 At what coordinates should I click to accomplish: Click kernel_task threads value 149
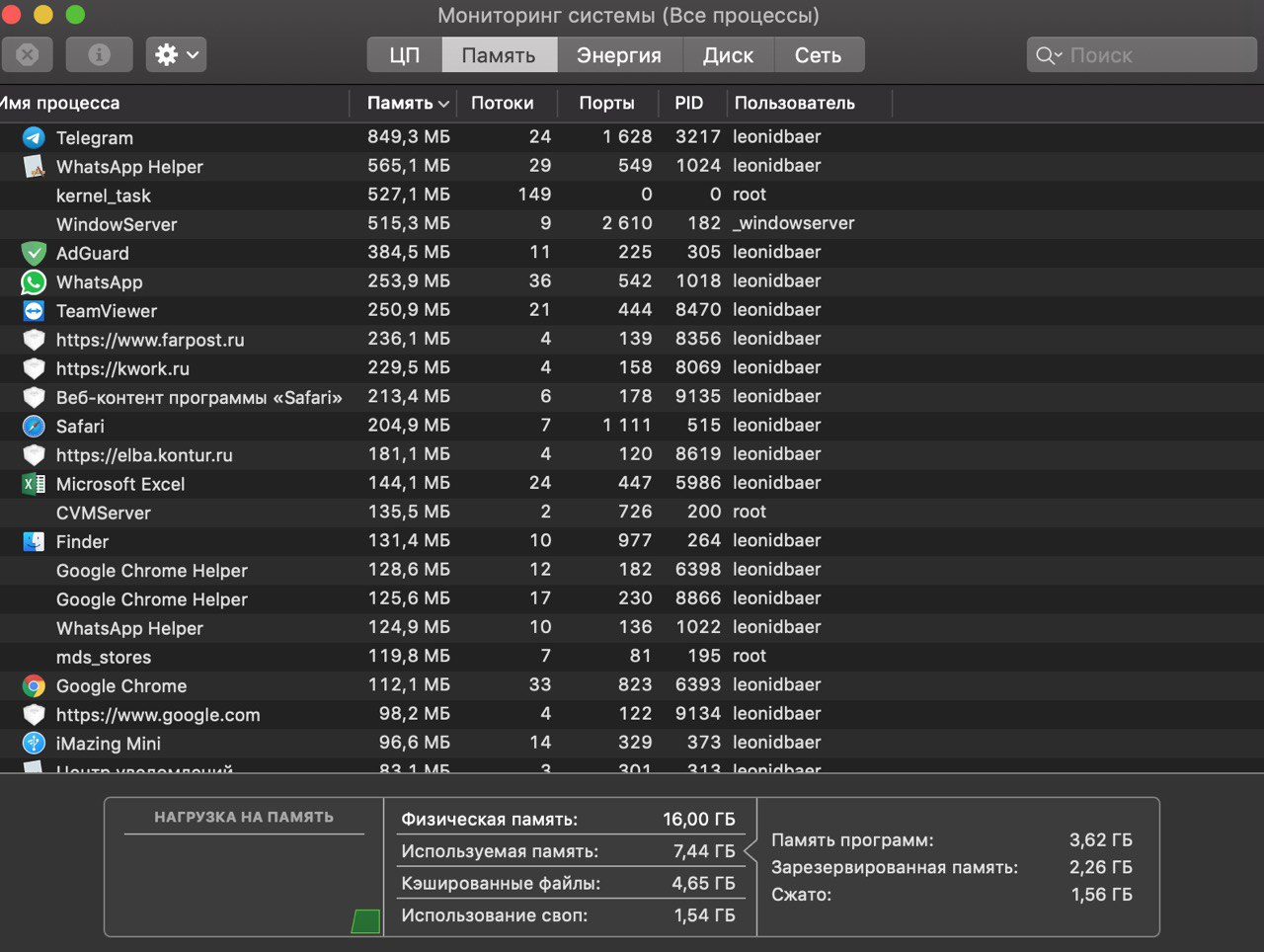point(534,194)
